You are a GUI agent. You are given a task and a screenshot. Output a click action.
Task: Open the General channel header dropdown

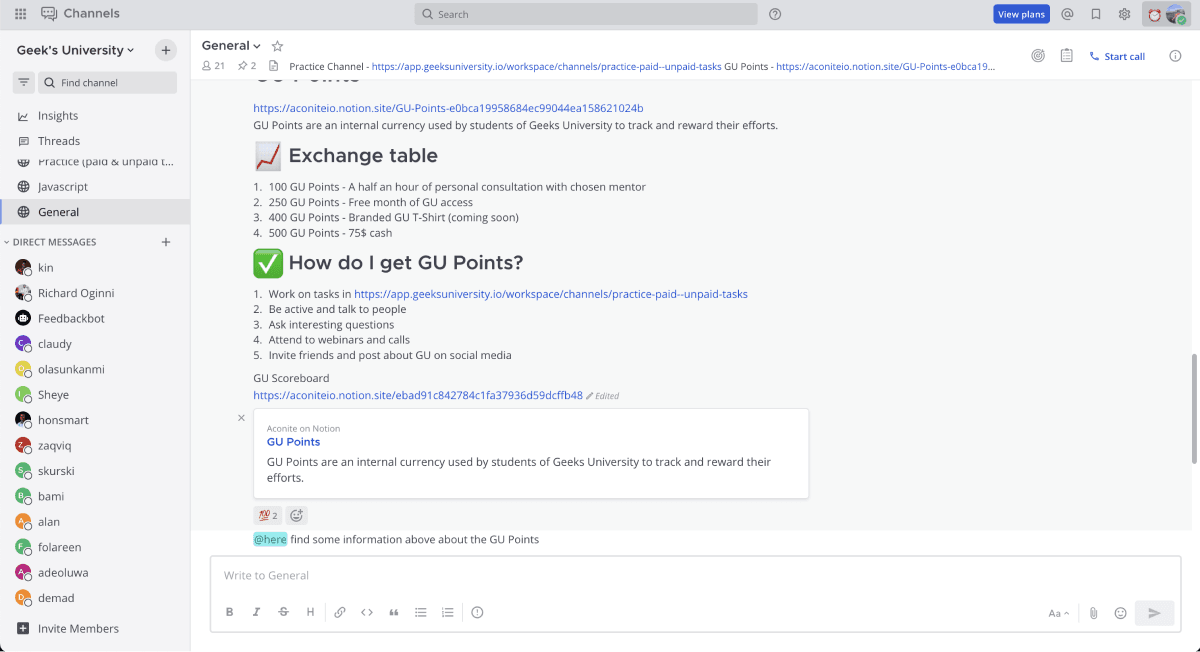click(231, 46)
